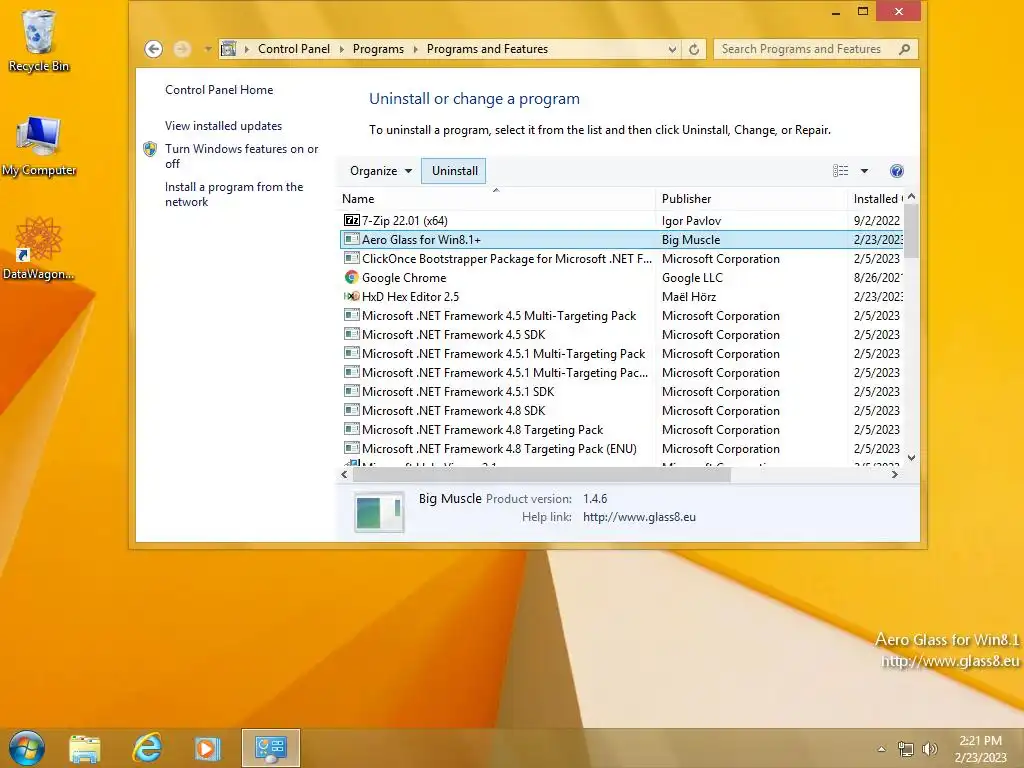Screen dimensions: 1024x768
Task: Select Aero Glass for Win8.1+ entry
Action: pyautogui.click(x=622, y=240)
